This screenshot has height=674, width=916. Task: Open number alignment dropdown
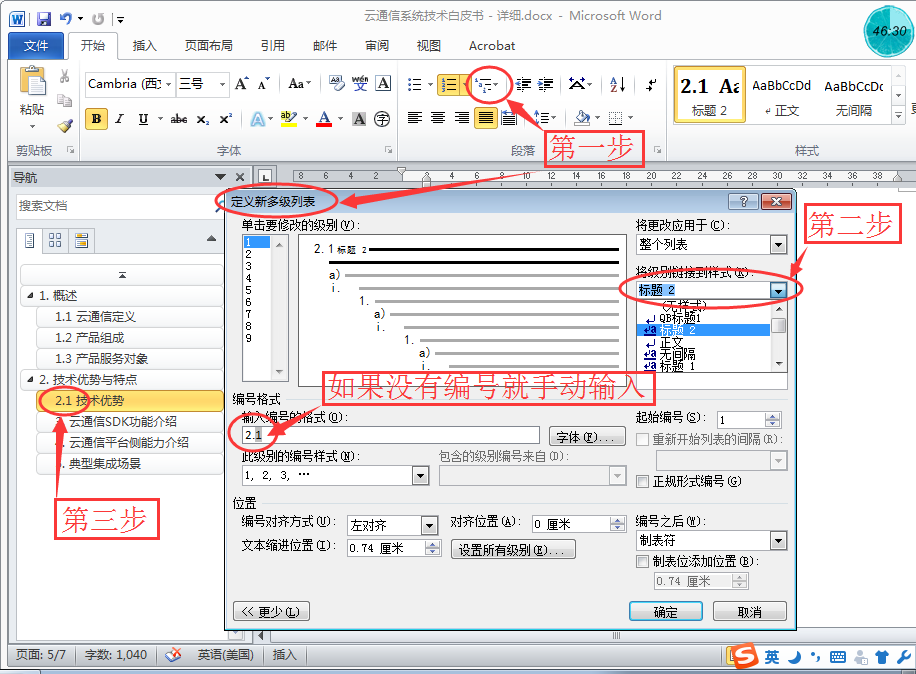click(429, 525)
